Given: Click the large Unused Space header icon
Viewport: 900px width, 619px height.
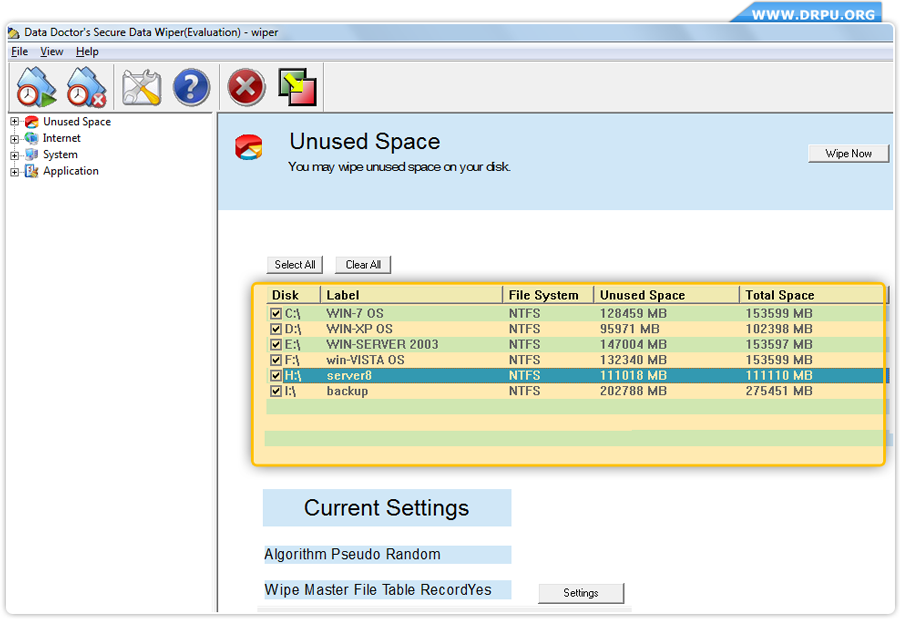Looking at the screenshot, I should pos(249,147).
